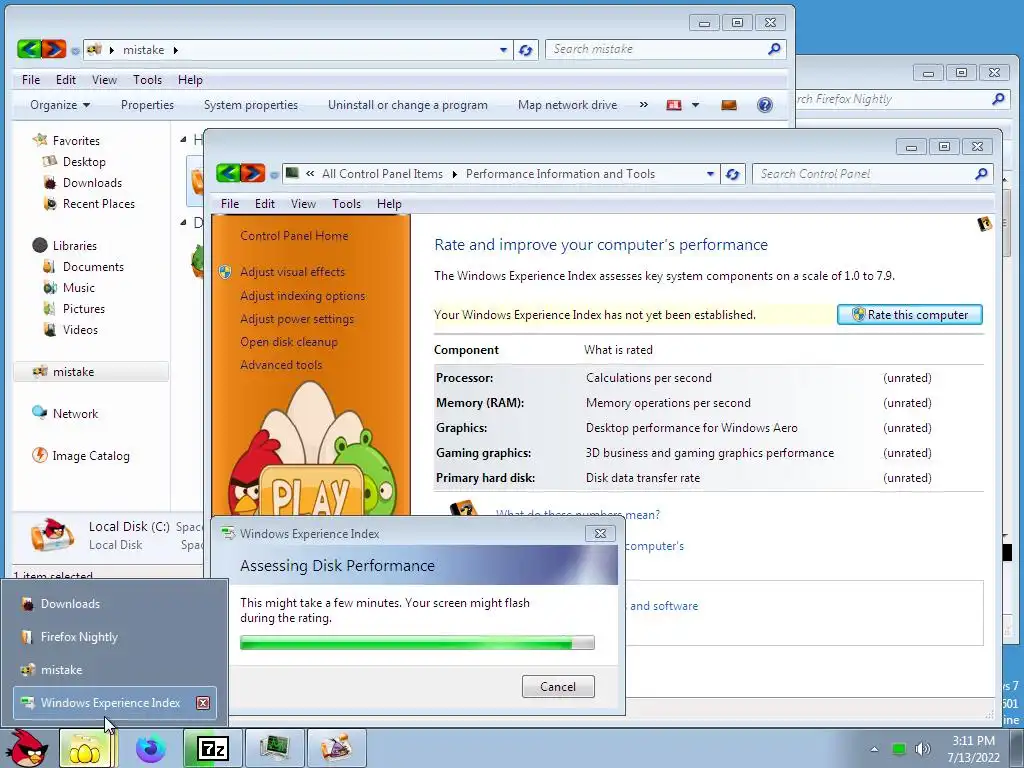The height and width of the screenshot is (768, 1024).
Task: Go forward in the mistake window
Action: [54, 49]
